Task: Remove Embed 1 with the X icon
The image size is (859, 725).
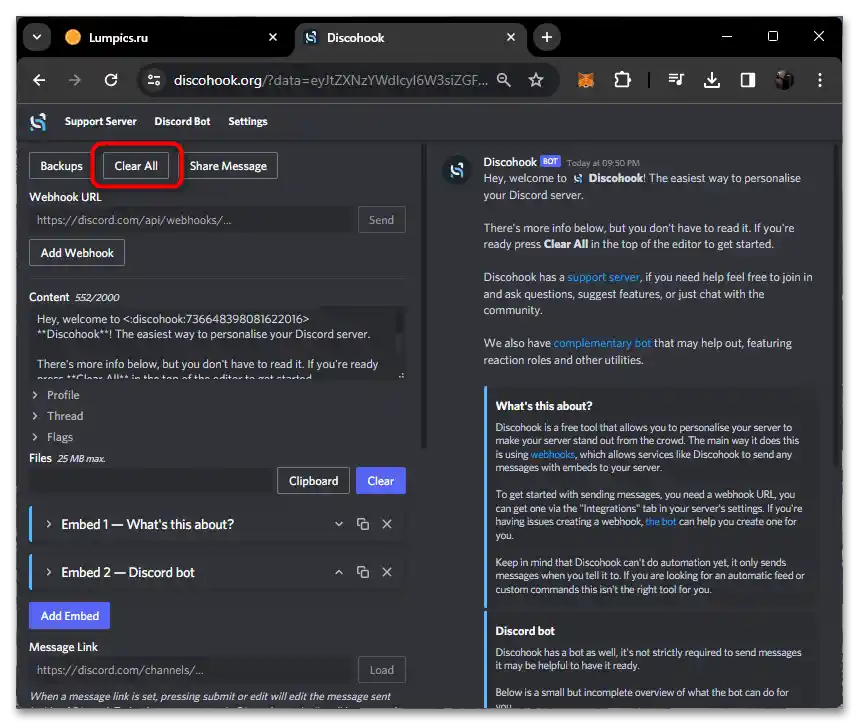Action: tap(387, 524)
